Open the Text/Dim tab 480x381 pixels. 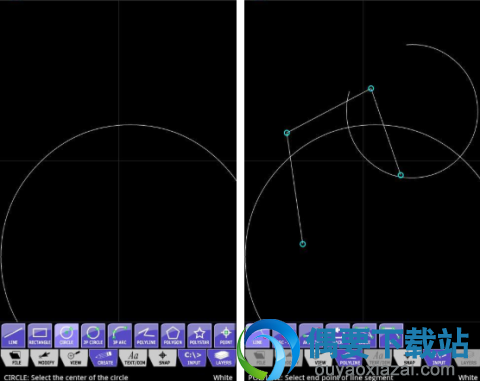(x=133, y=358)
